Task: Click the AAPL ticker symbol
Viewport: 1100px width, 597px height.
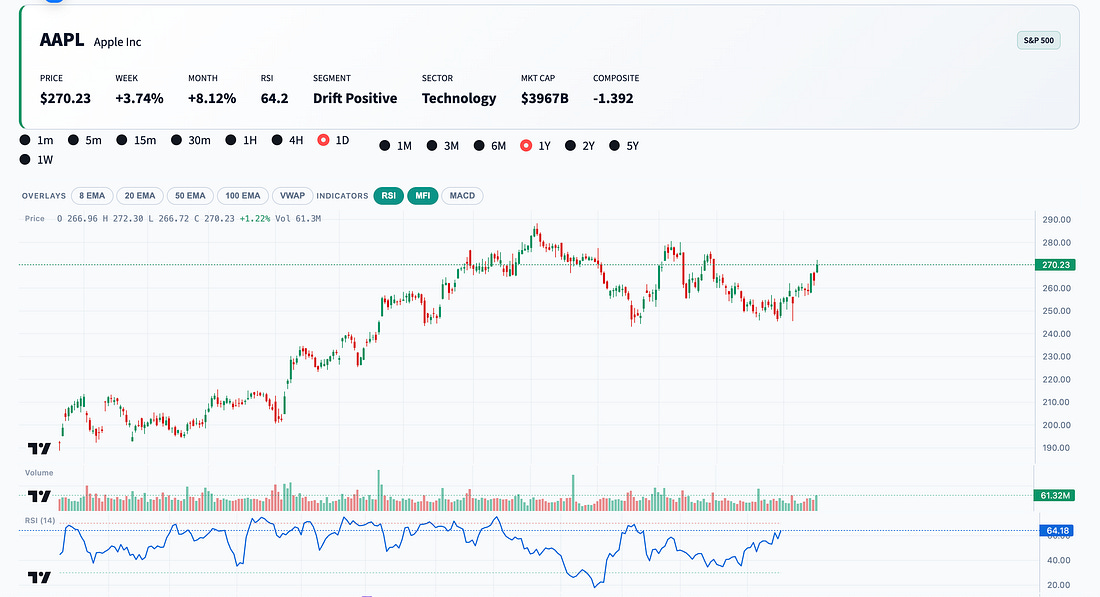Action: pos(62,40)
